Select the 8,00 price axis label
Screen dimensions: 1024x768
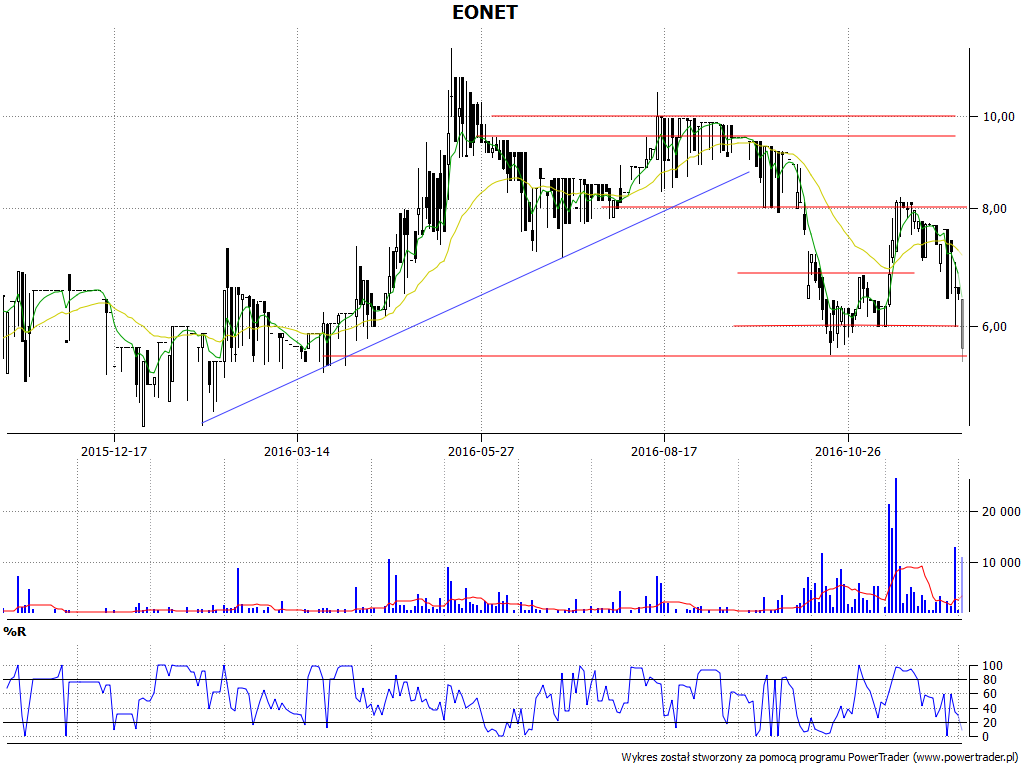(x=996, y=209)
